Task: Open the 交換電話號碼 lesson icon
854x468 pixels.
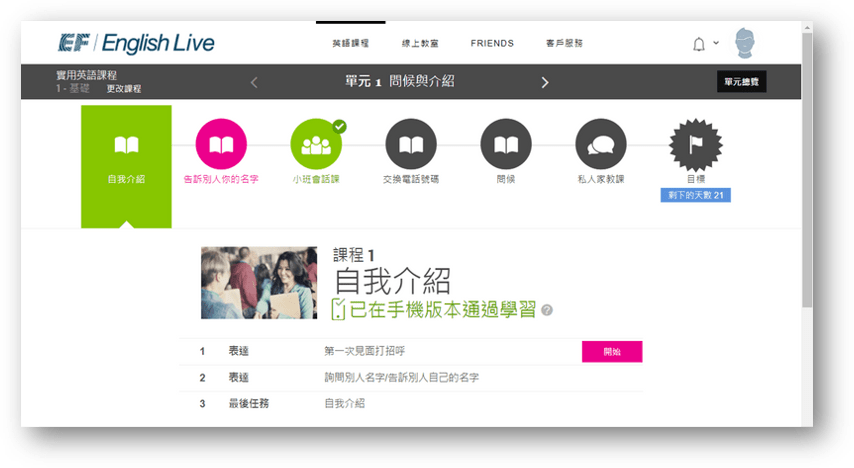Action: click(410, 144)
